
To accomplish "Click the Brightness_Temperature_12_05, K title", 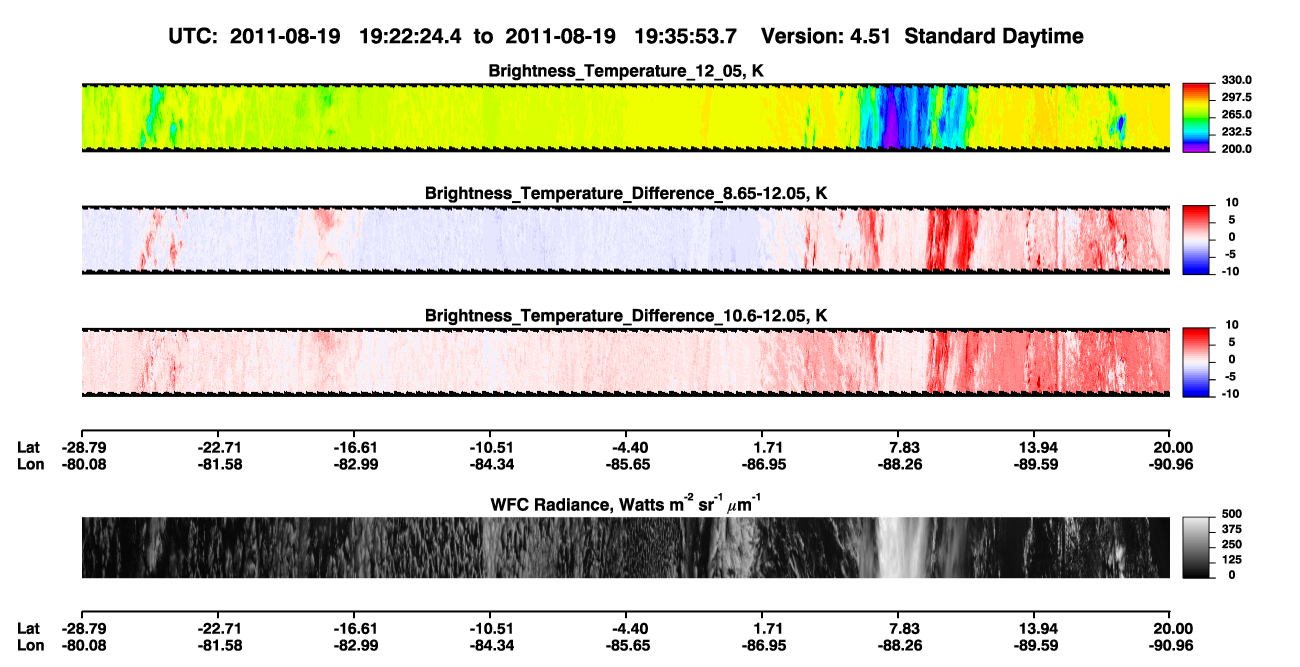I will click(x=626, y=71).
